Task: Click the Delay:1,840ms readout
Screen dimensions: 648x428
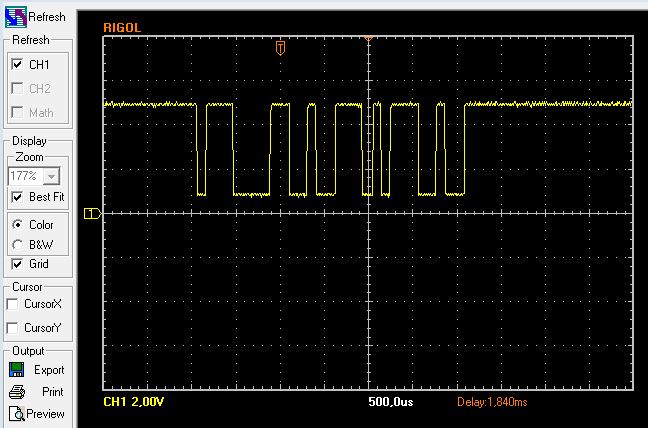Action: 492,402
